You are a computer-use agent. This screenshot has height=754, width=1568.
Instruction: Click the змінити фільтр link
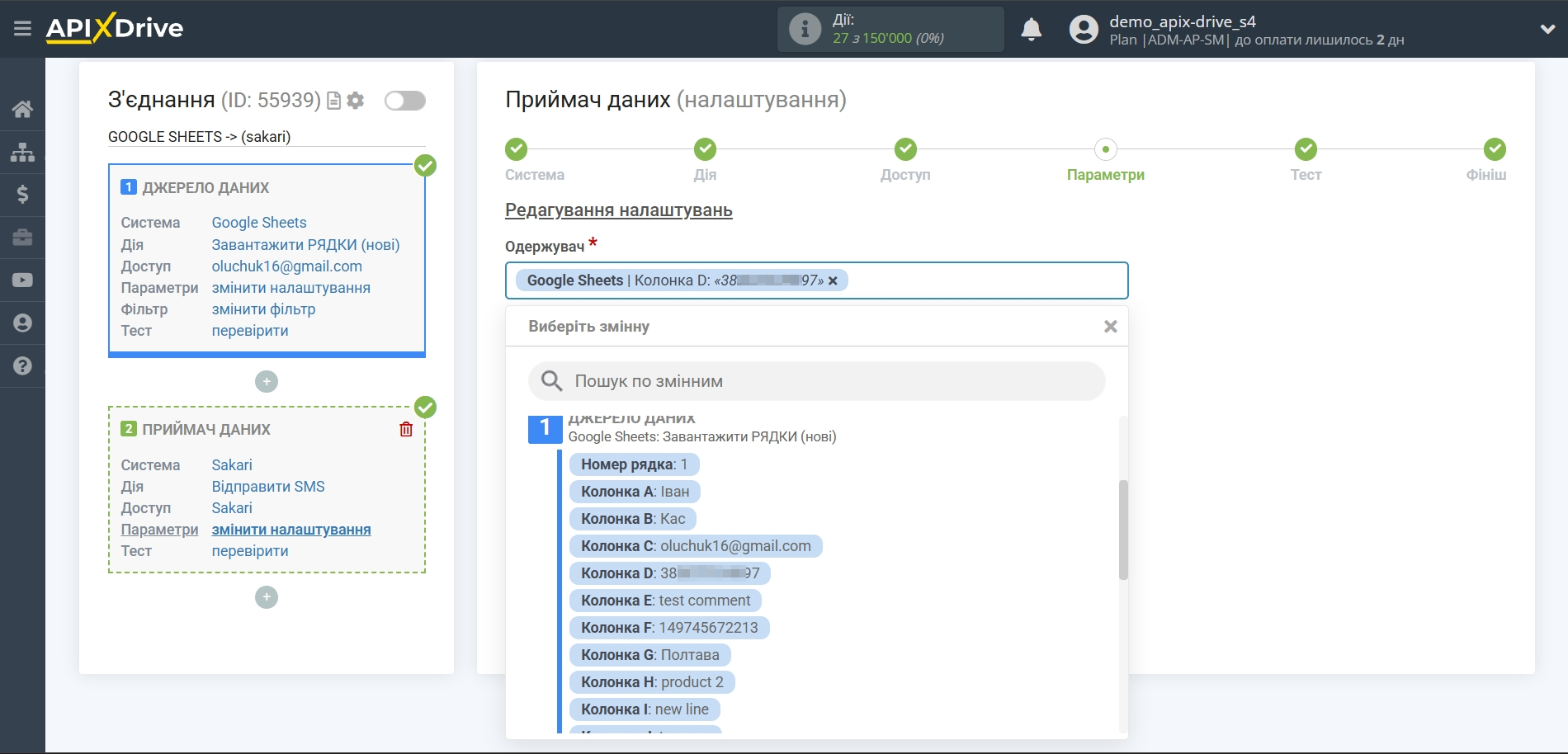pos(263,309)
